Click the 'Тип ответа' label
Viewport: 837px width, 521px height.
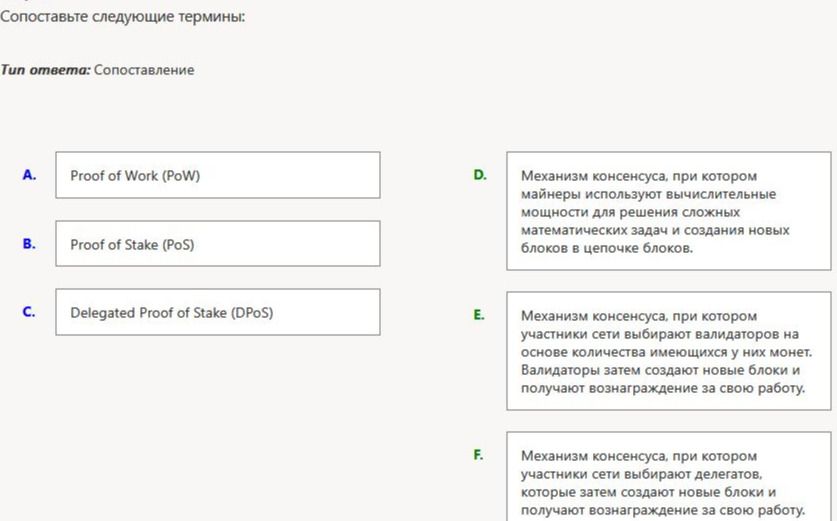tap(45, 70)
